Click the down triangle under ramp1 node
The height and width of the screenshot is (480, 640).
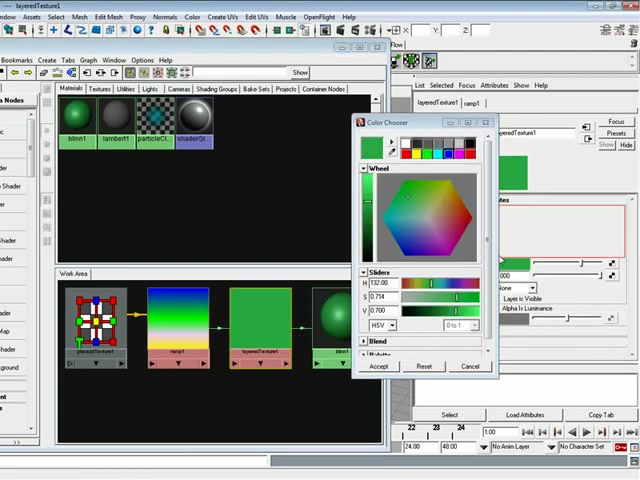[x=178, y=363]
